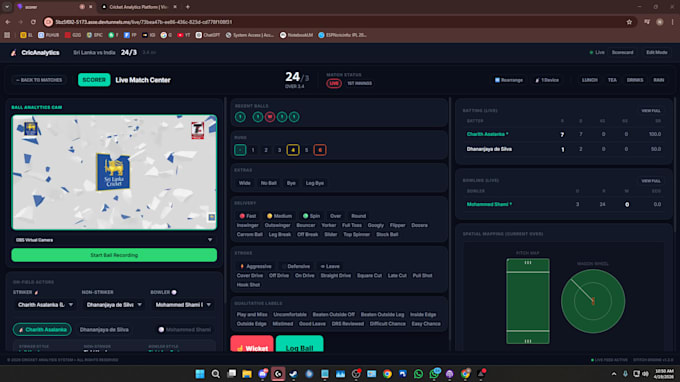The height and width of the screenshot is (382, 680).
Task: View full batting scorecard
Action: coord(651,111)
